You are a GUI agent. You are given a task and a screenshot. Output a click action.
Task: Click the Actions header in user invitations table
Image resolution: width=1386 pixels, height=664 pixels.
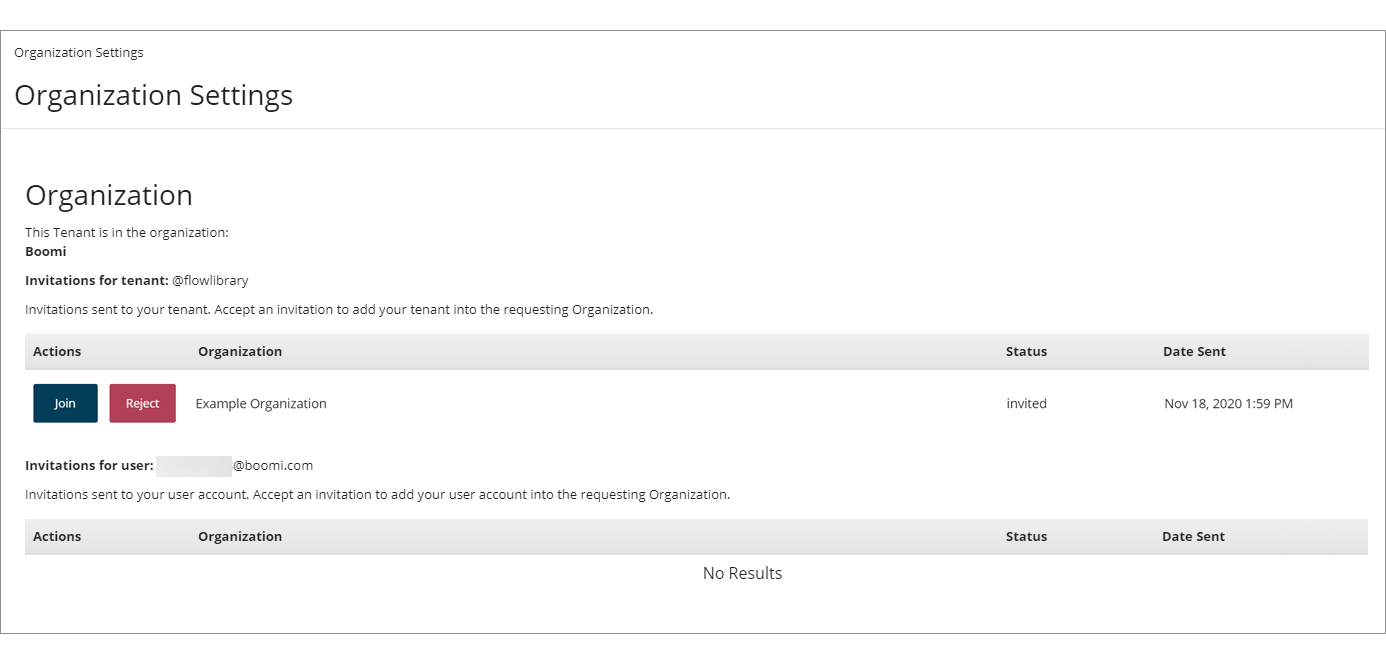pos(57,536)
